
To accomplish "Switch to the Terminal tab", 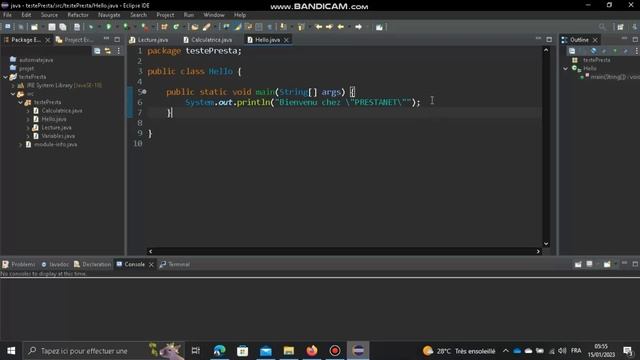I will pyautogui.click(x=175, y=264).
